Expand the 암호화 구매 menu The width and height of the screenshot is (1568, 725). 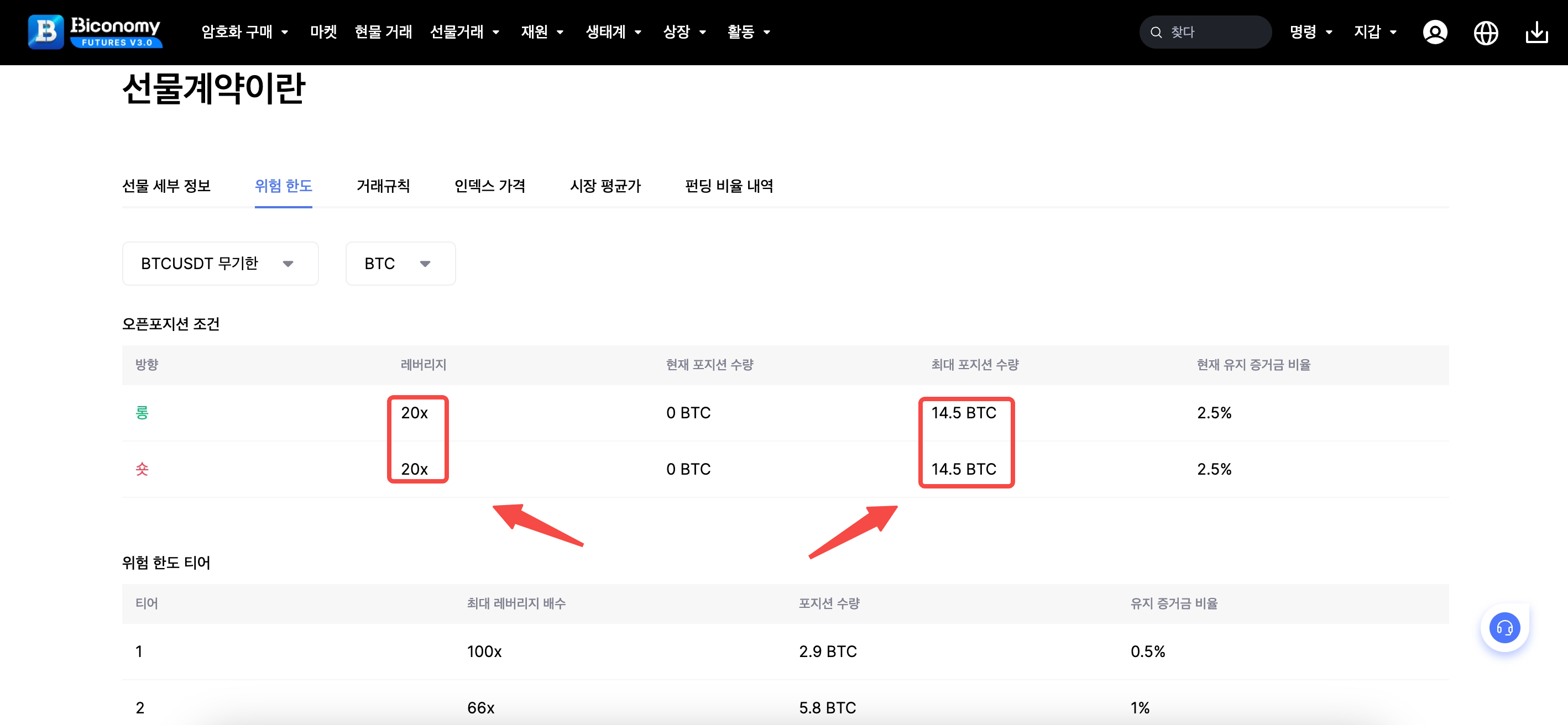pos(245,31)
